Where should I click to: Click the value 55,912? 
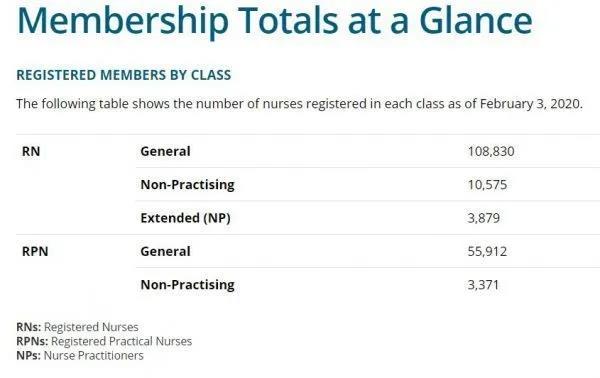[487, 251]
